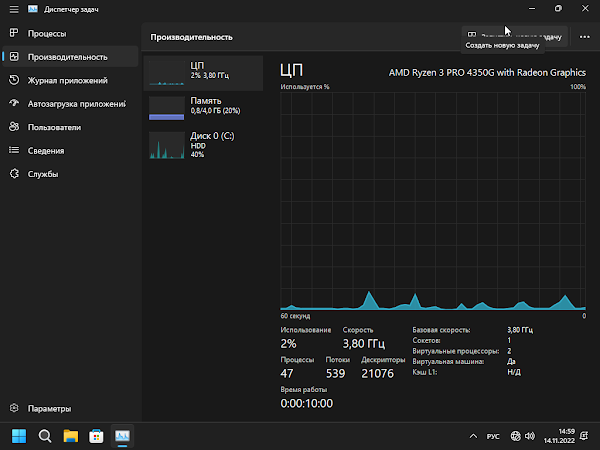Open Параметры at bottom of sidebar

[70, 408]
